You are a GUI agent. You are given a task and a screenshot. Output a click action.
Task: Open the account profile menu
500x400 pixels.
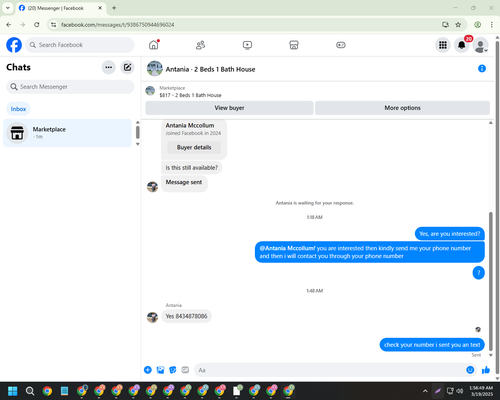coord(480,45)
